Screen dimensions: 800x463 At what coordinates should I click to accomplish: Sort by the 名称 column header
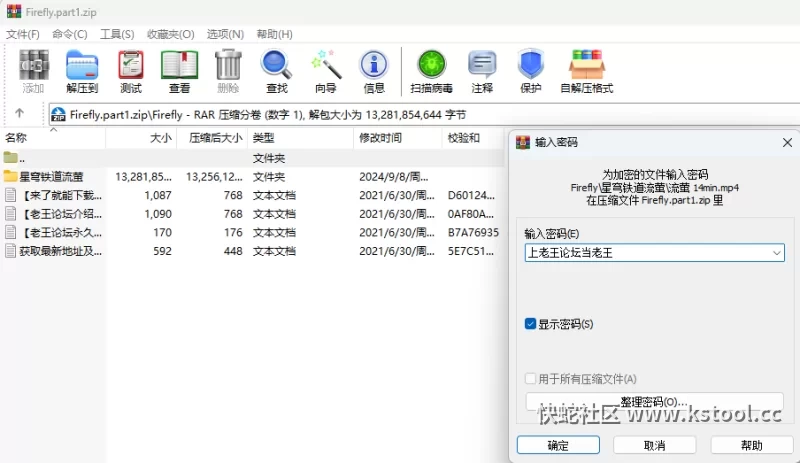pyautogui.click(x=53, y=138)
